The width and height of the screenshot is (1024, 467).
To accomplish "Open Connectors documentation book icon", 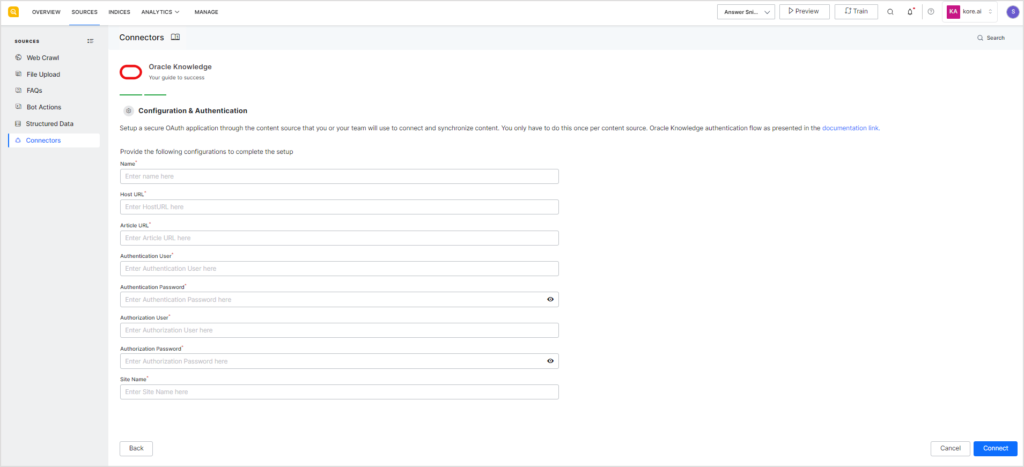I will 175,37.
